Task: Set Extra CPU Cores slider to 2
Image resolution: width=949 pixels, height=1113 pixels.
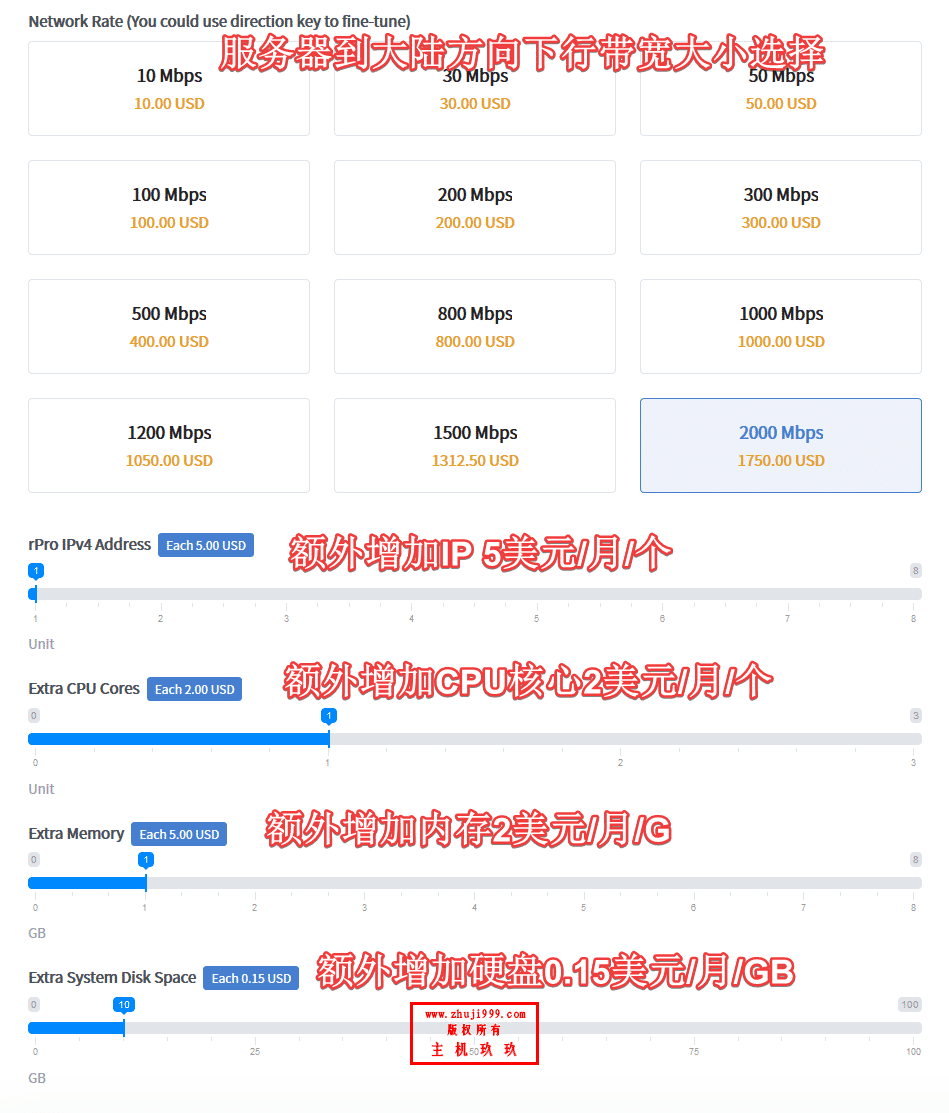Action: [x=620, y=739]
